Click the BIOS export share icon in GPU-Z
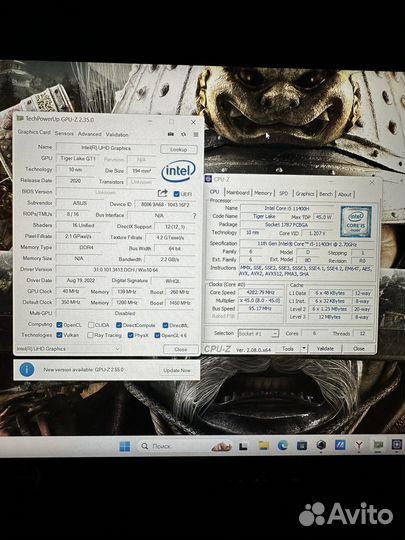The height and width of the screenshot is (540, 405). 163,193
